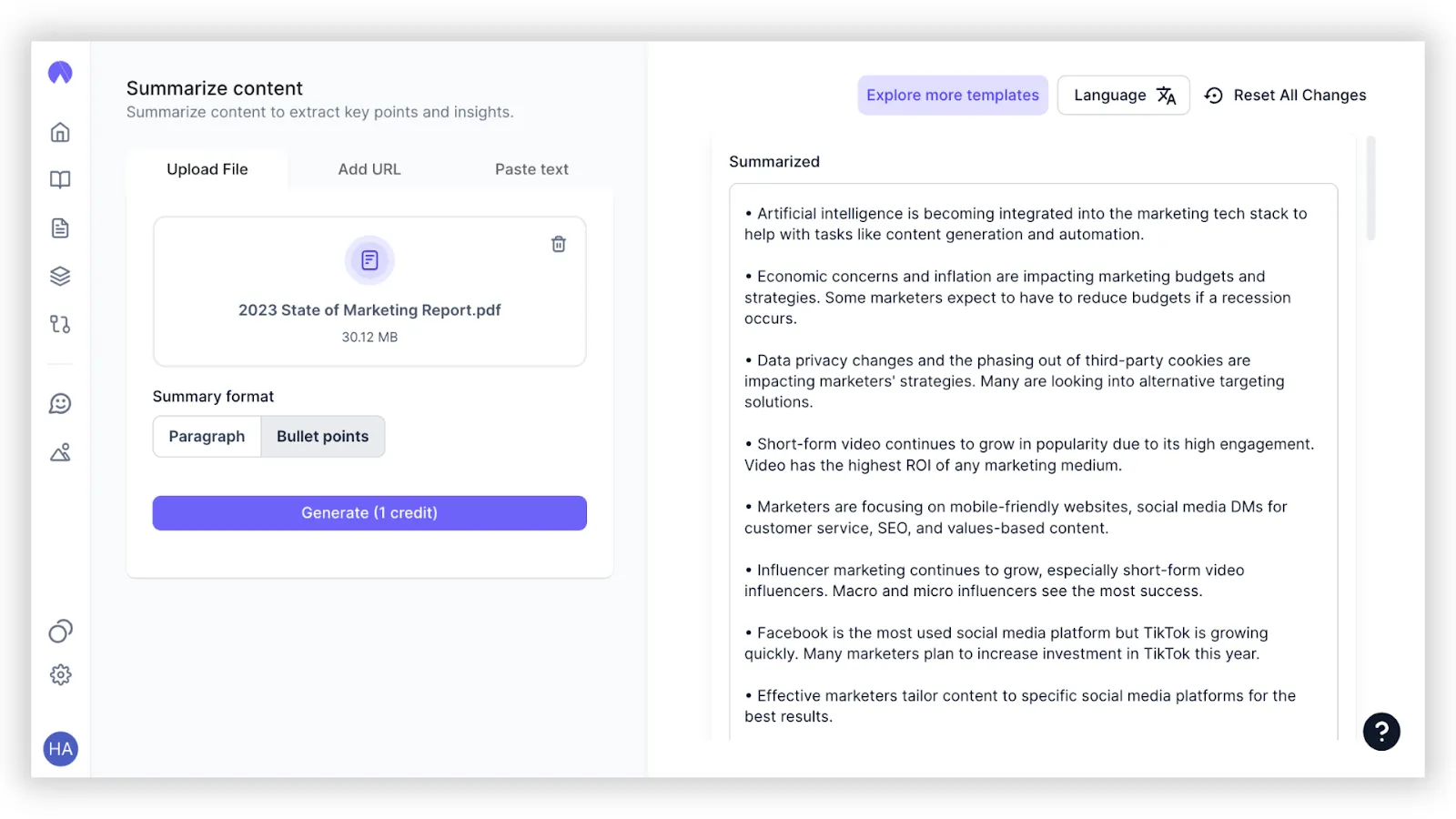Click the Summary format label
The height and width of the screenshot is (819, 1456).
pos(213,397)
